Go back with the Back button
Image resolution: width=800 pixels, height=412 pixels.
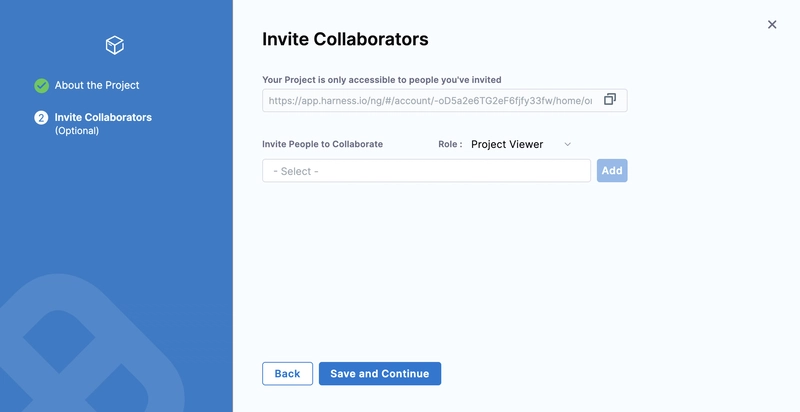pyautogui.click(x=287, y=374)
